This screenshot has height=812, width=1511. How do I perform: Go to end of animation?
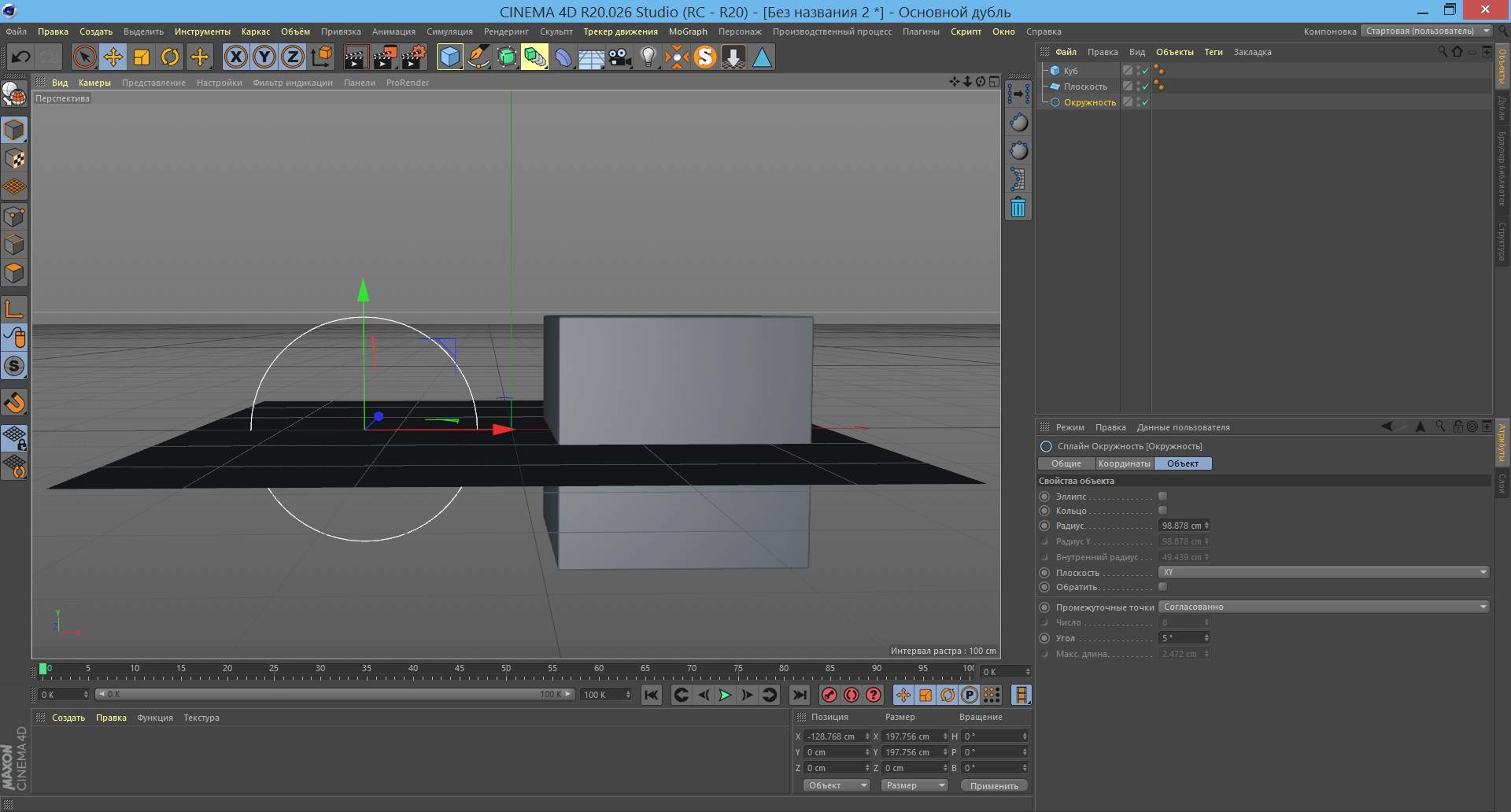click(x=799, y=695)
